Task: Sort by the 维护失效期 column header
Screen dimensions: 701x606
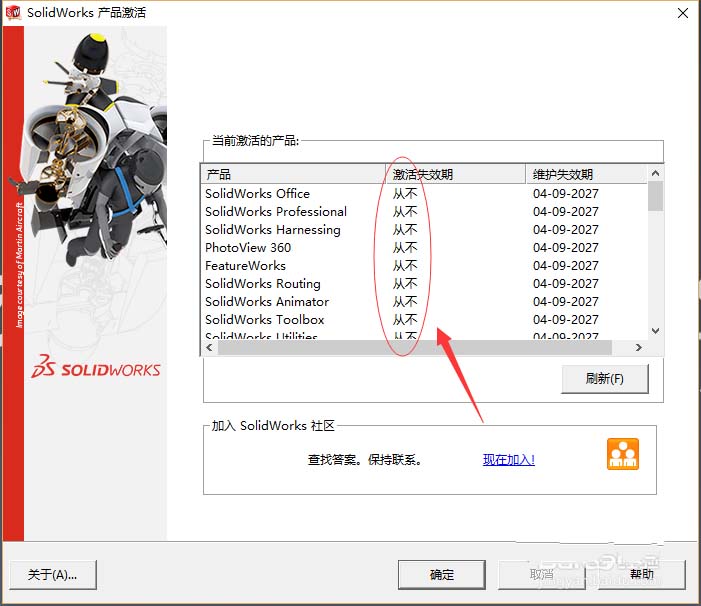Action: pyautogui.click(x=586, y=174)
